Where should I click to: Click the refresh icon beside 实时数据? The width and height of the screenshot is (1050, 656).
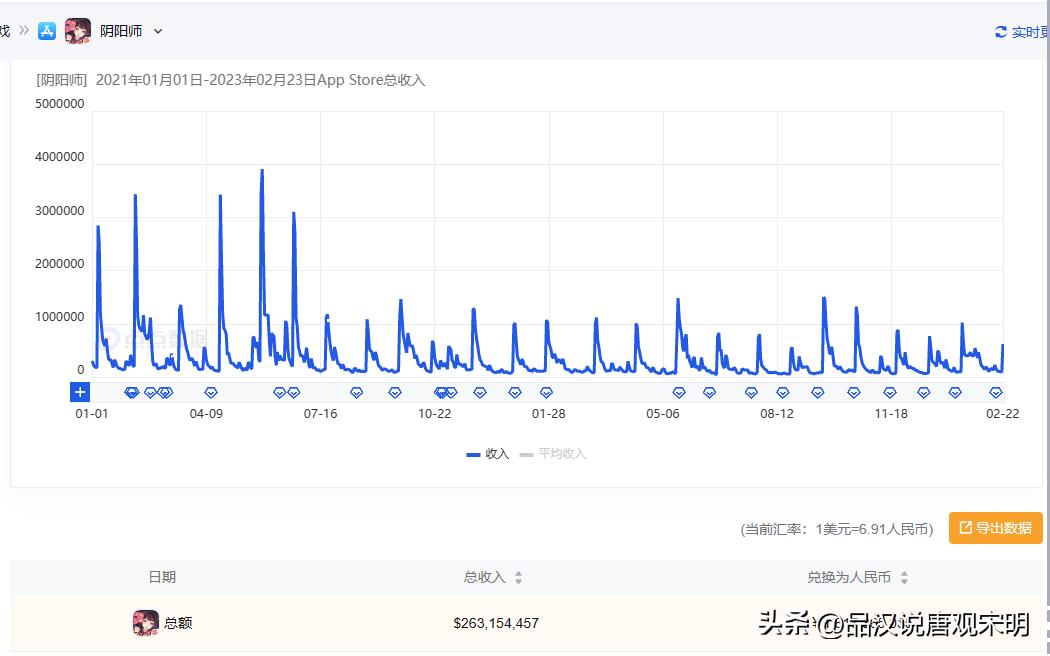coord(1000,31)
